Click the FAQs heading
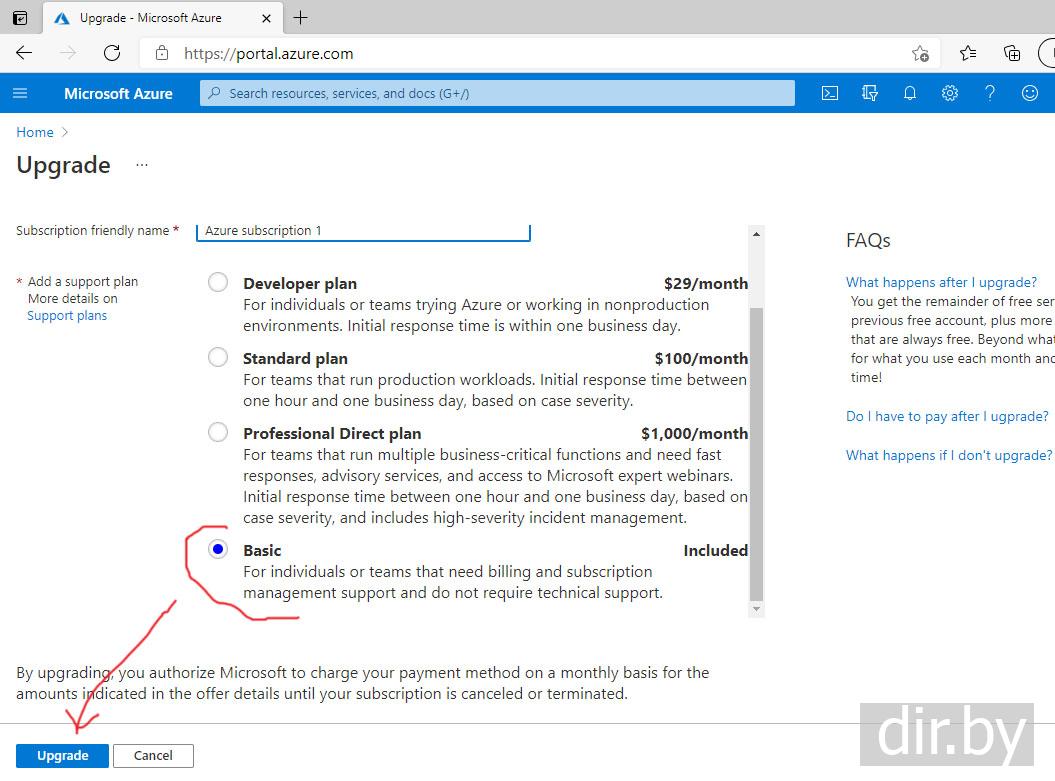Screen dimensions: 1055x781 click(x=868, y=240)
